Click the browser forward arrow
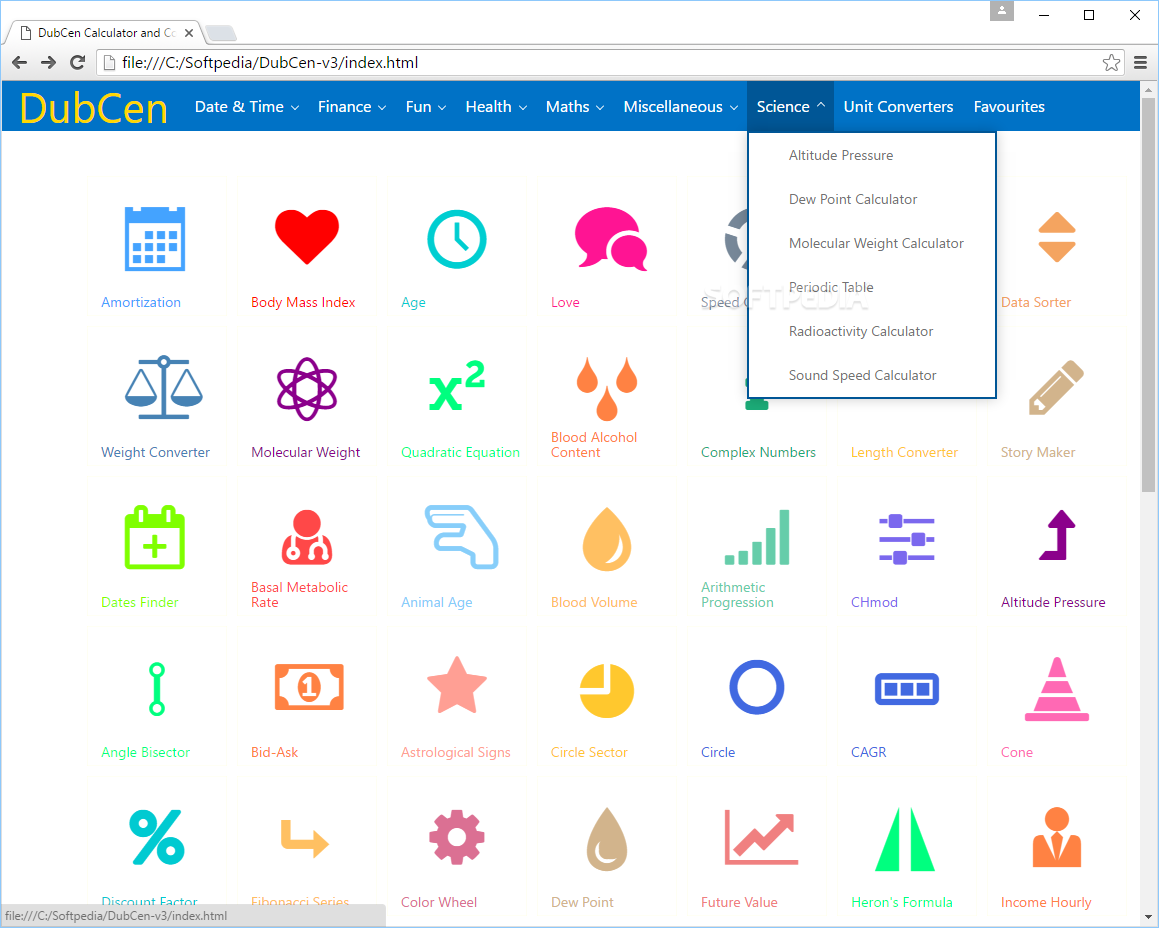 pos(49,63)
